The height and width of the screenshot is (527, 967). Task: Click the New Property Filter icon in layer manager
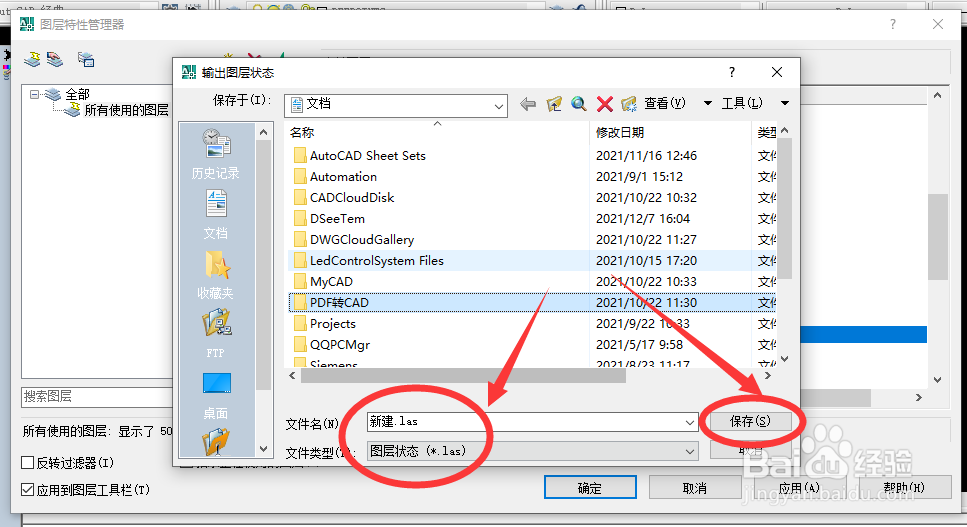coord(32,59)
